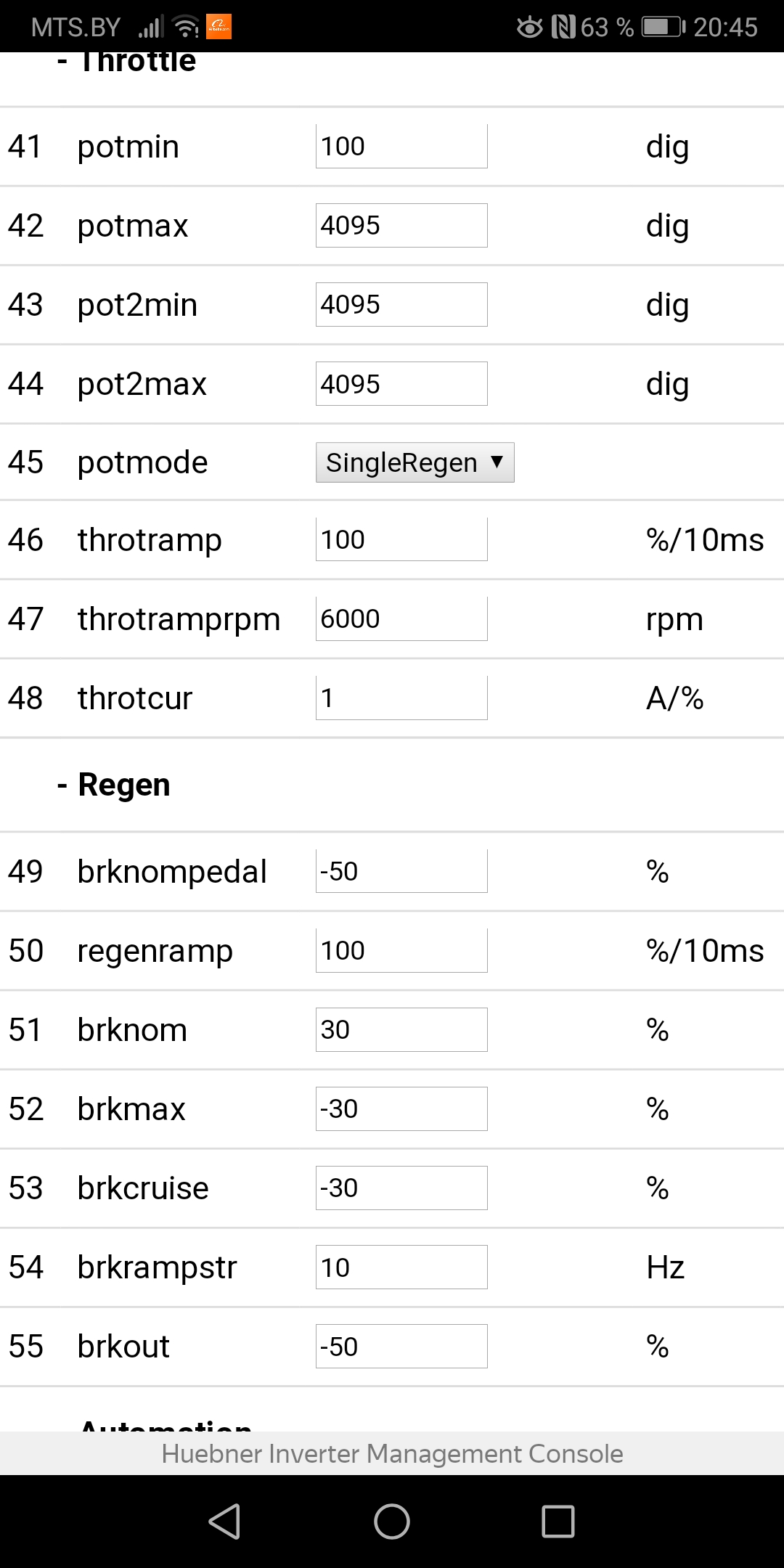The image size is (784, 1568).
Task: Click the regenramp input field
Action: [401, 950]
